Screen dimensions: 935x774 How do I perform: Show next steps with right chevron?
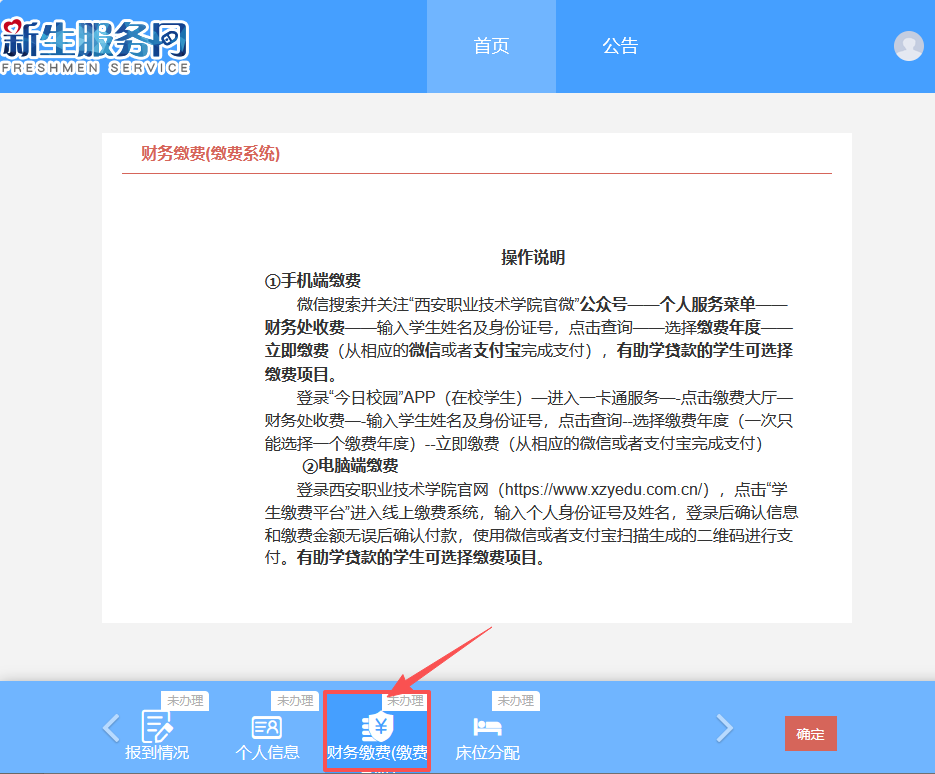point(724,728)
